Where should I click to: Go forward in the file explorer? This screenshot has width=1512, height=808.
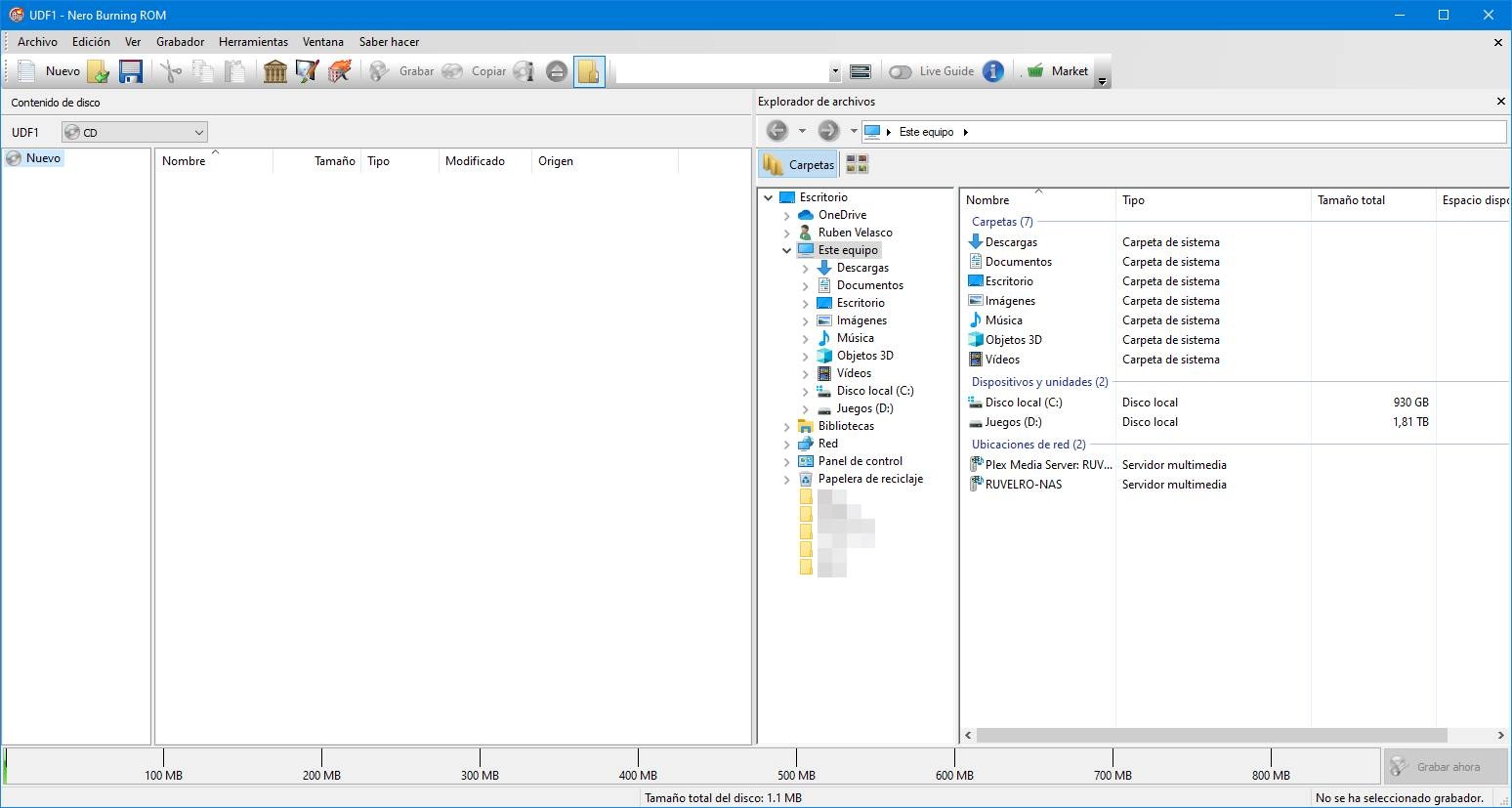[x=828, y=131]
